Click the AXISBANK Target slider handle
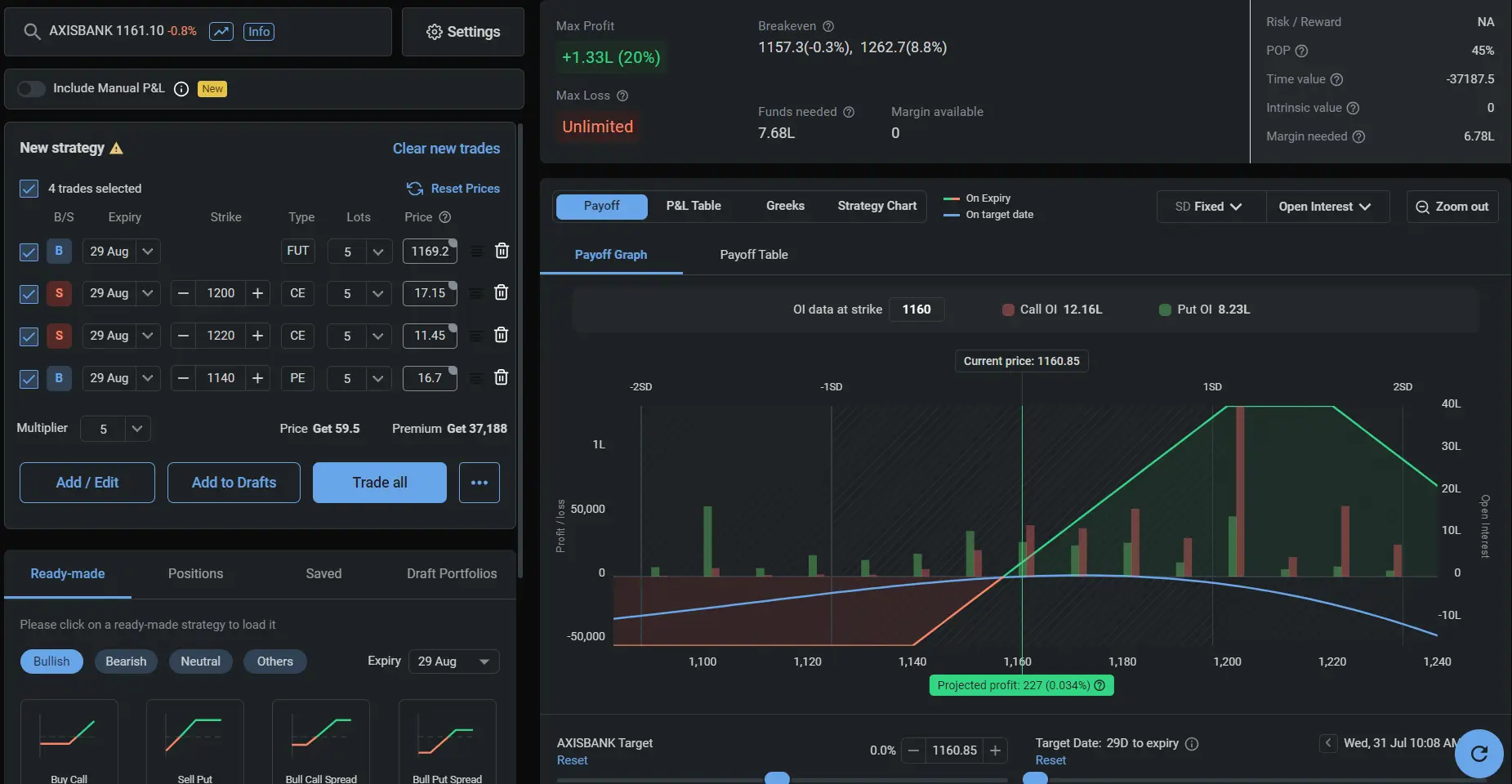 point(777,778)
